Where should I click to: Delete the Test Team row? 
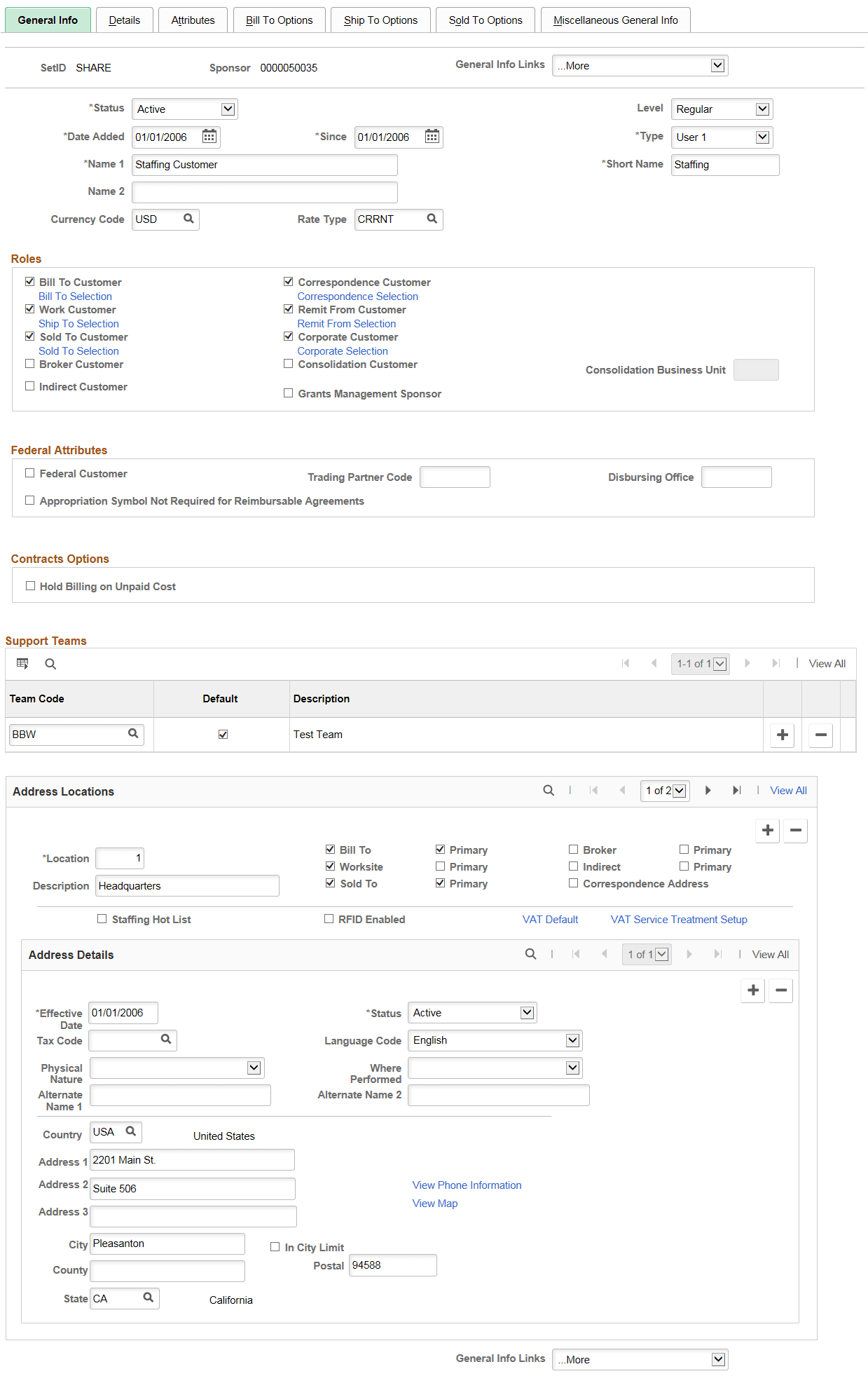(x=821, y=735)
